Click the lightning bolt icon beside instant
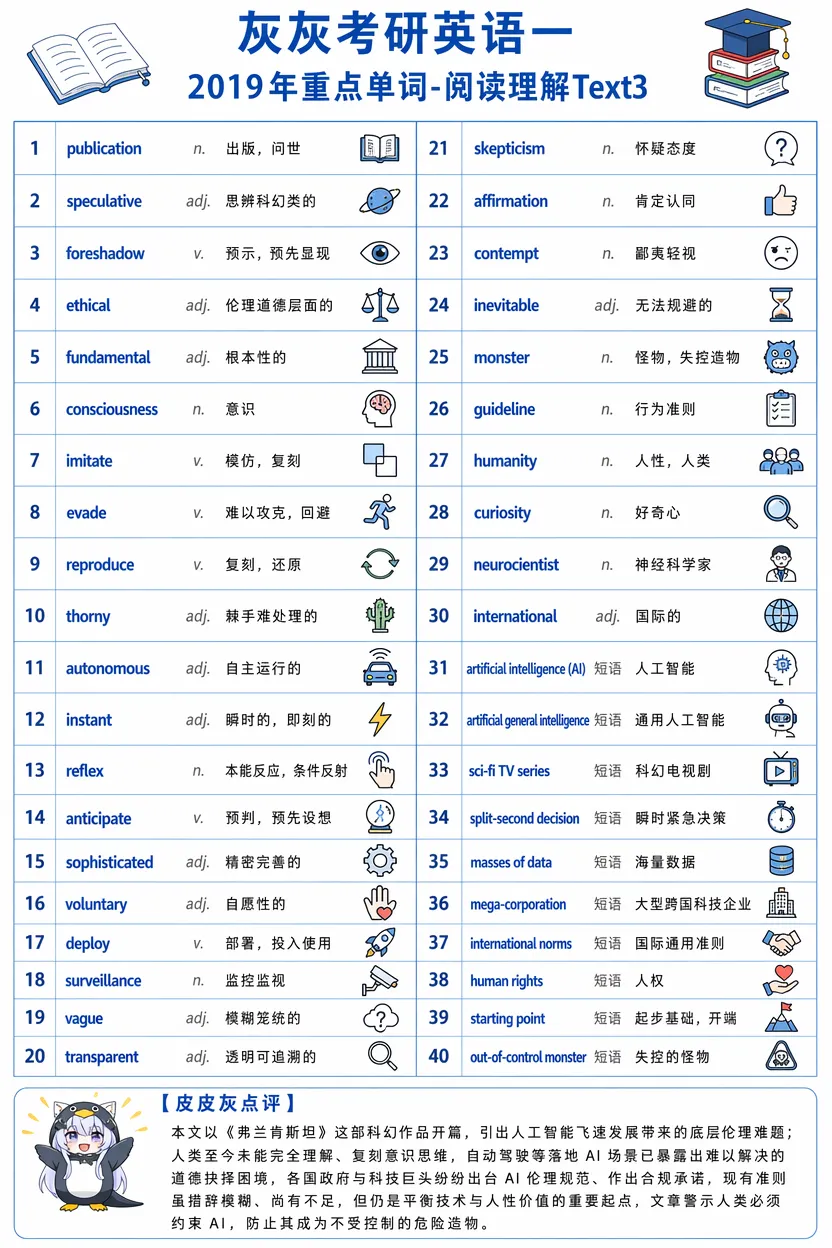Viewport: 832px width, 1248px height. coord(380,719)
